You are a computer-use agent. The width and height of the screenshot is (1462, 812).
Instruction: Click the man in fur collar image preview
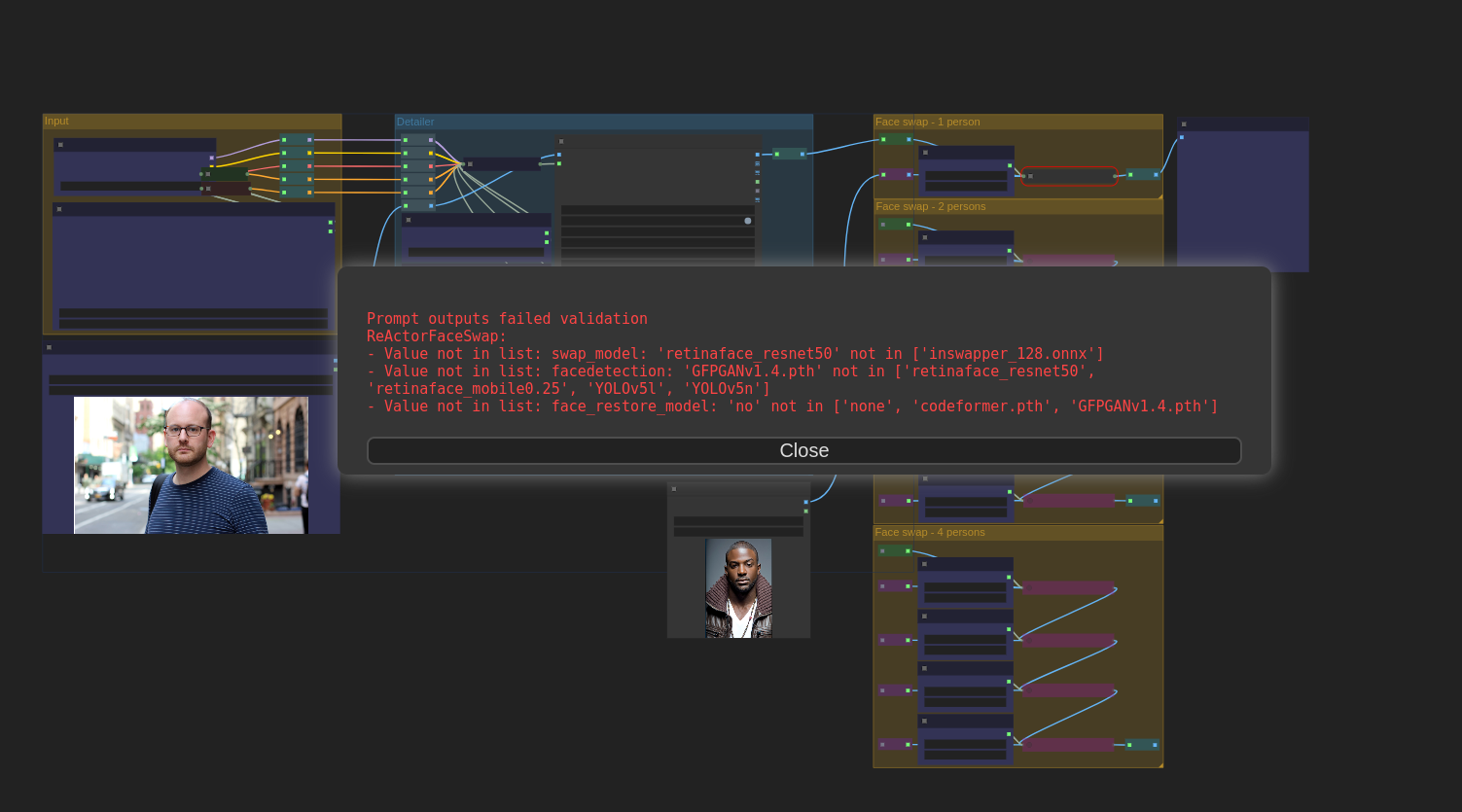pyautogui.click(x=738, y=588)
